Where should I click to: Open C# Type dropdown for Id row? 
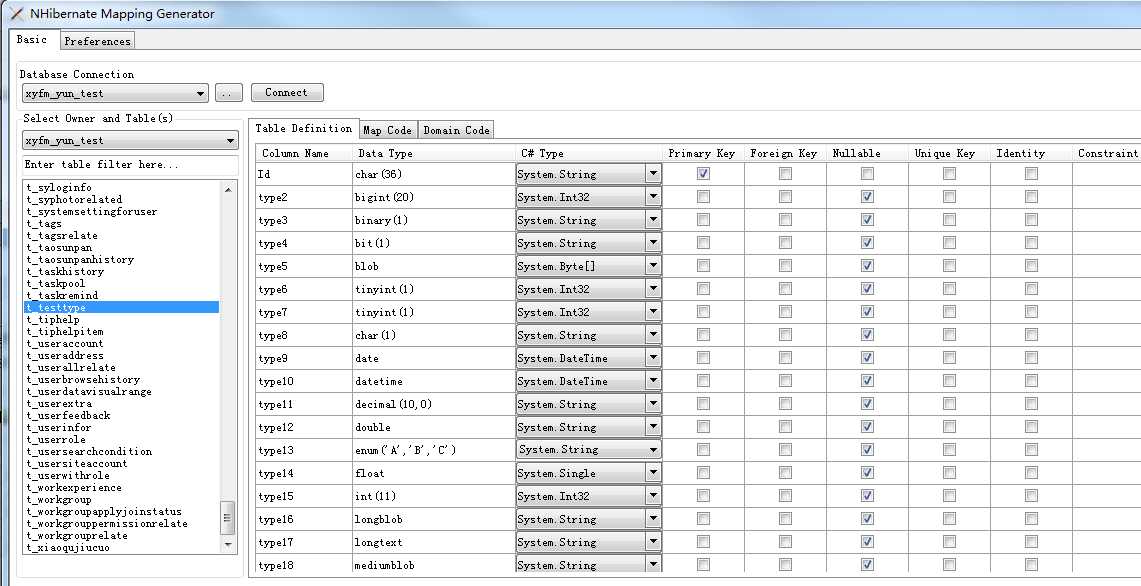(x=653, y=174)
